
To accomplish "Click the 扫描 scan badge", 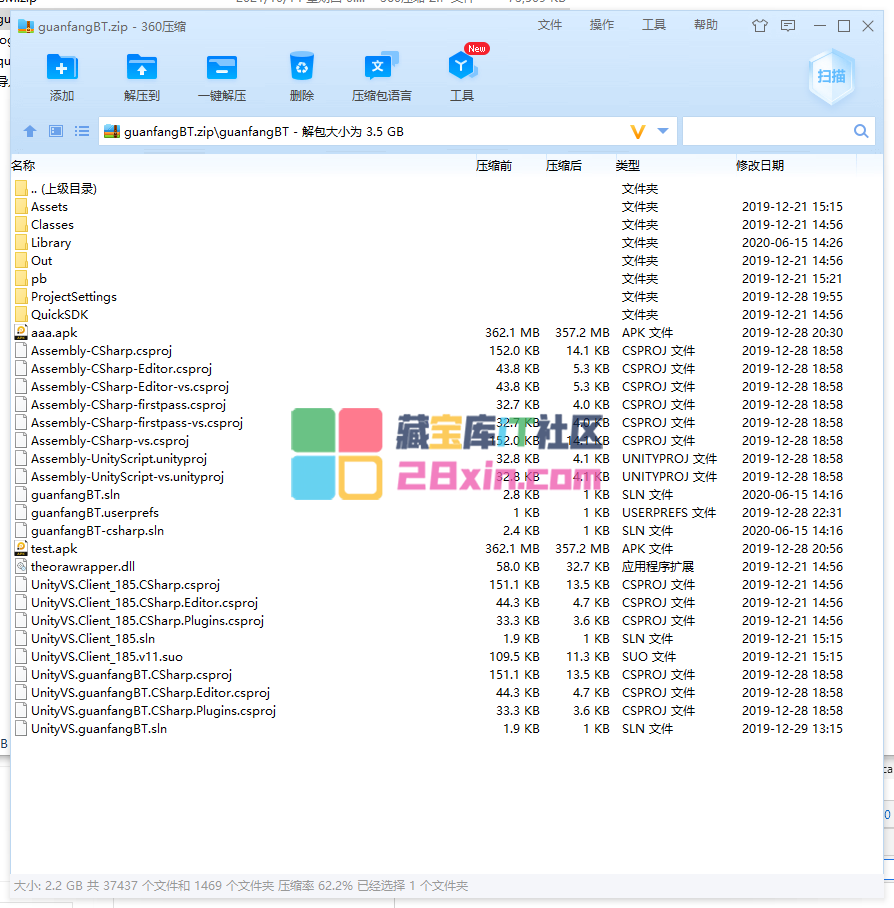I will pyautogui.click(x=831, y=76).
